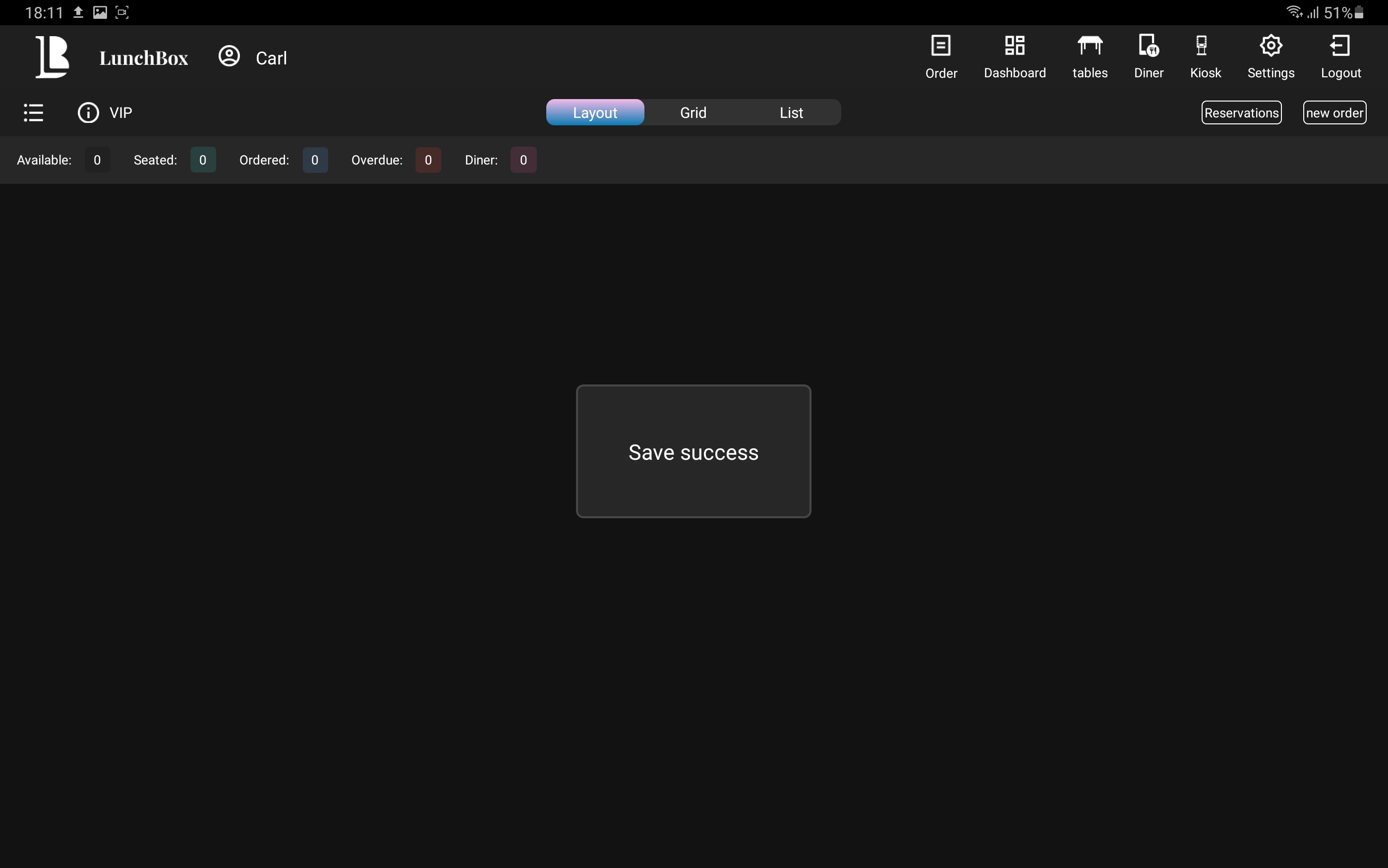Launch the Kiosk mode icon
The image size is (1388, 868).
click(x=1202, y=46)
